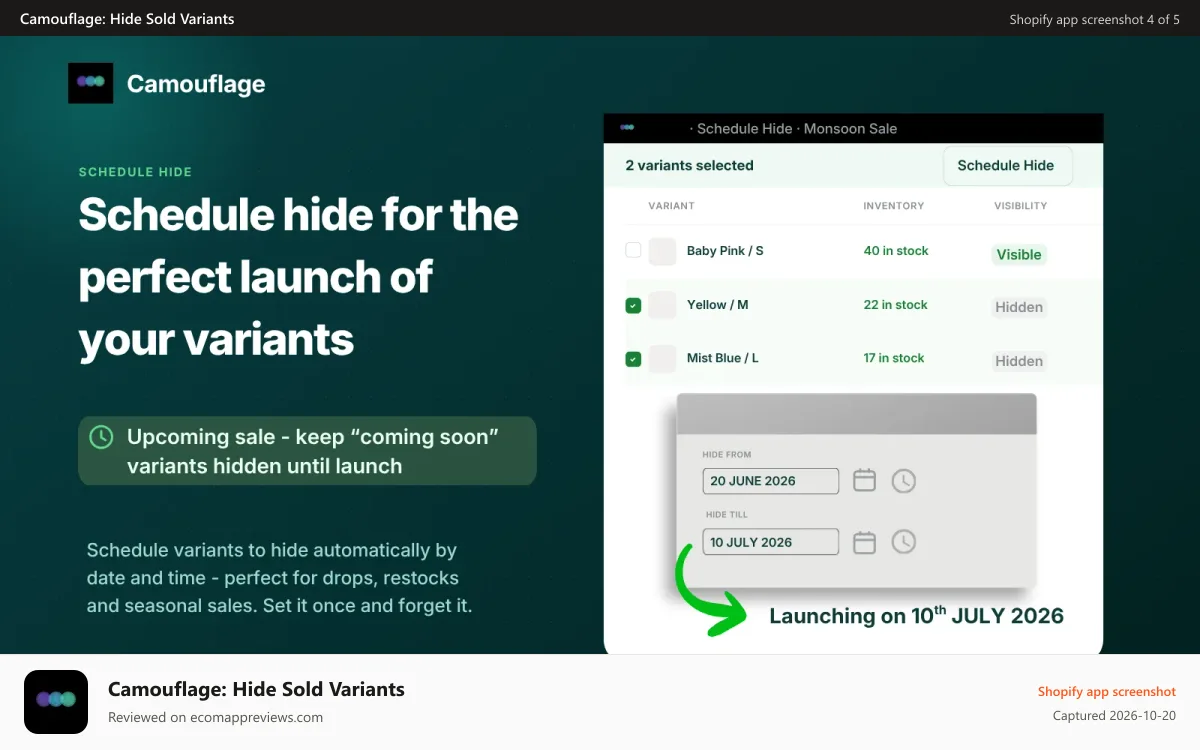Click the 'HIDE FROM' field label
Image resolution: width=1200 pixels, height=750 pixels.
pos(727,455)
